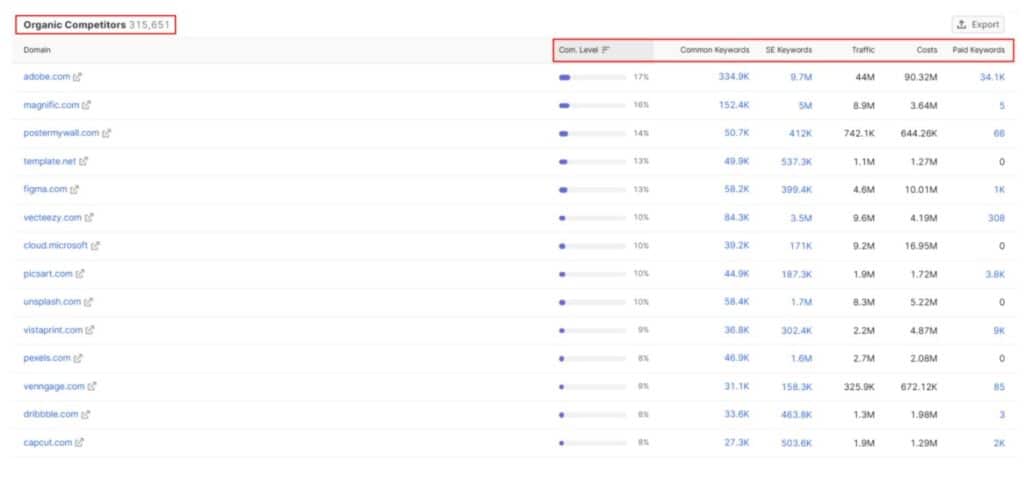
Task: Click template.net SE keywords 537.3K
Action: 797,161
